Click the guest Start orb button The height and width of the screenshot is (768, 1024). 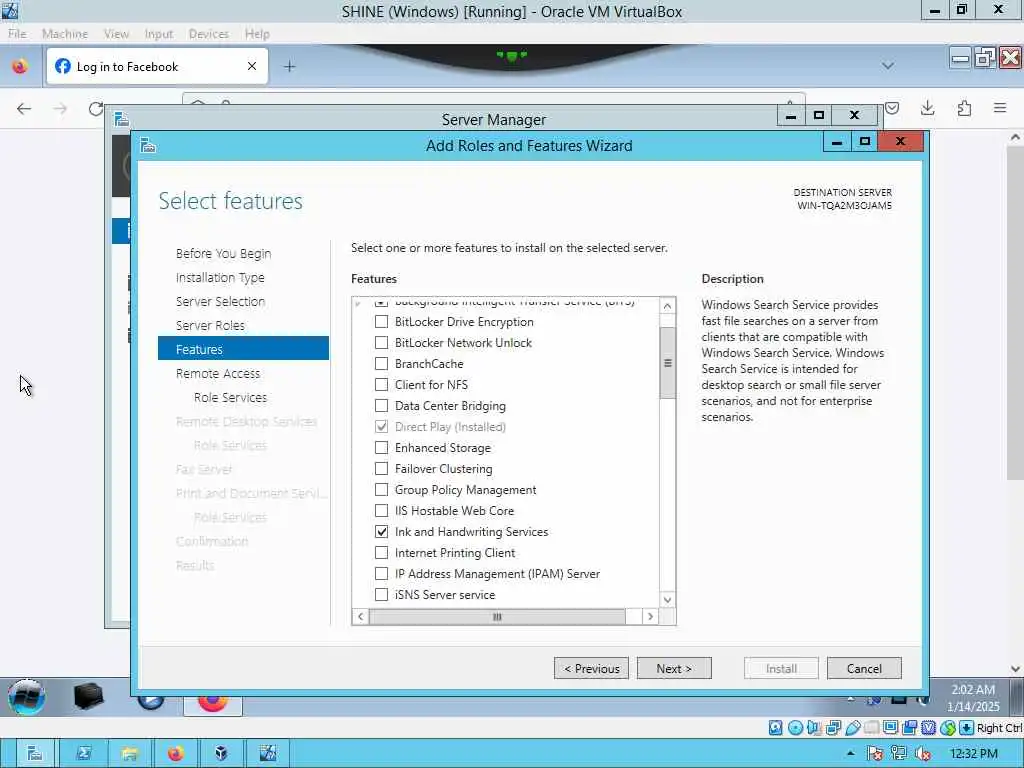(x=27, y=697)
